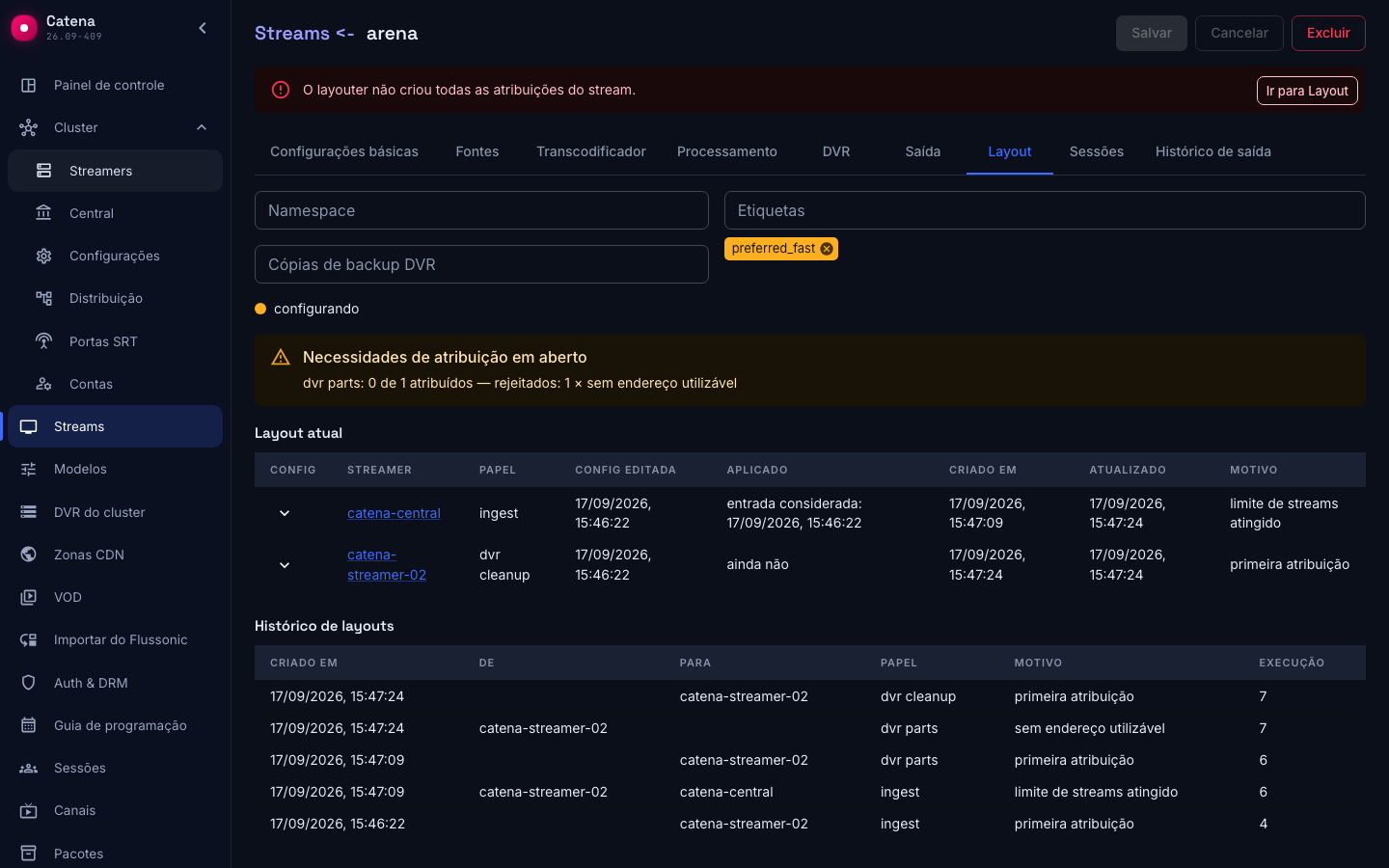1389x868 pixels.
Task: Collapse the Cluster menu group
Action: pos(202,127)
